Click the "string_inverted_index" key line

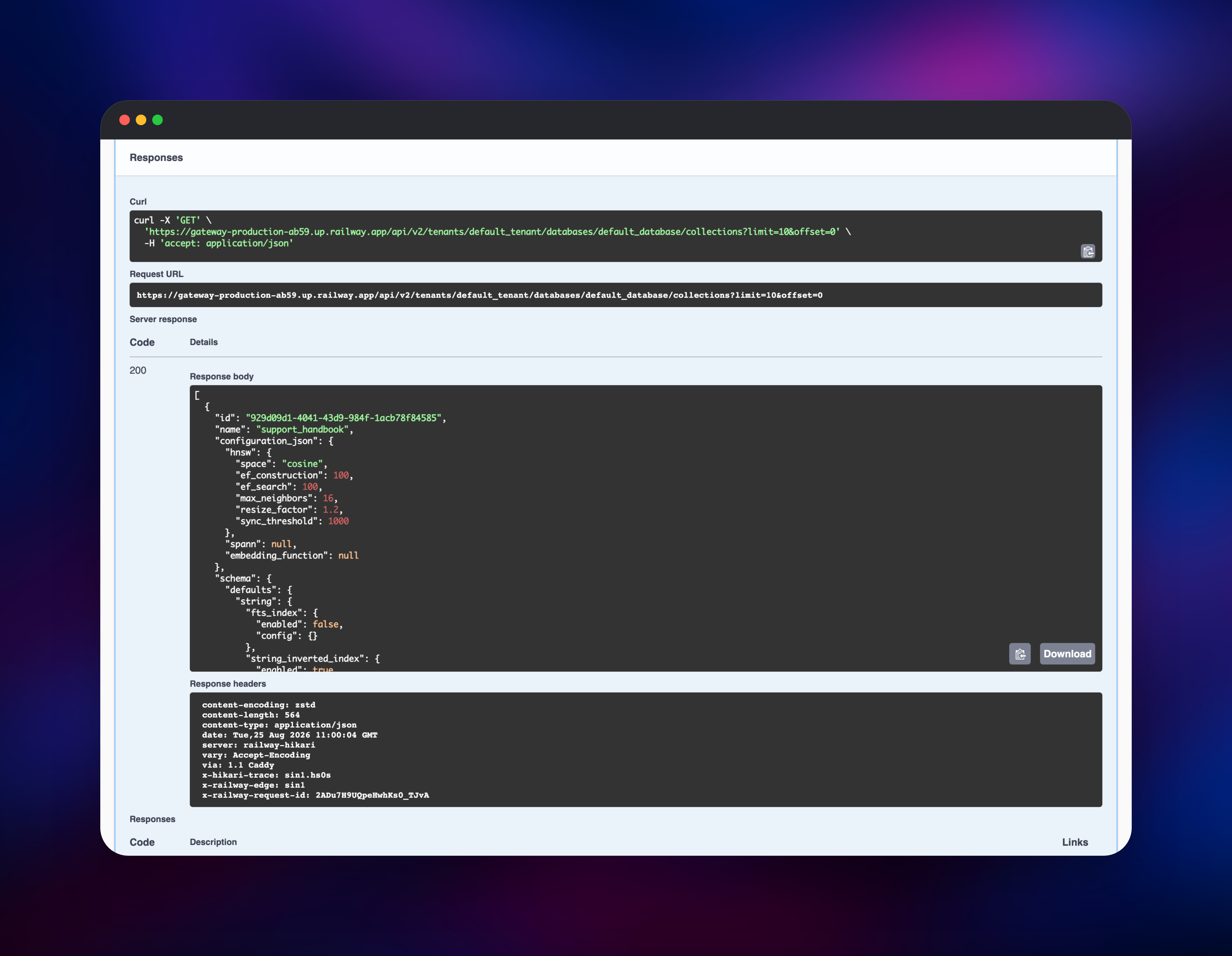coord(313,659)
